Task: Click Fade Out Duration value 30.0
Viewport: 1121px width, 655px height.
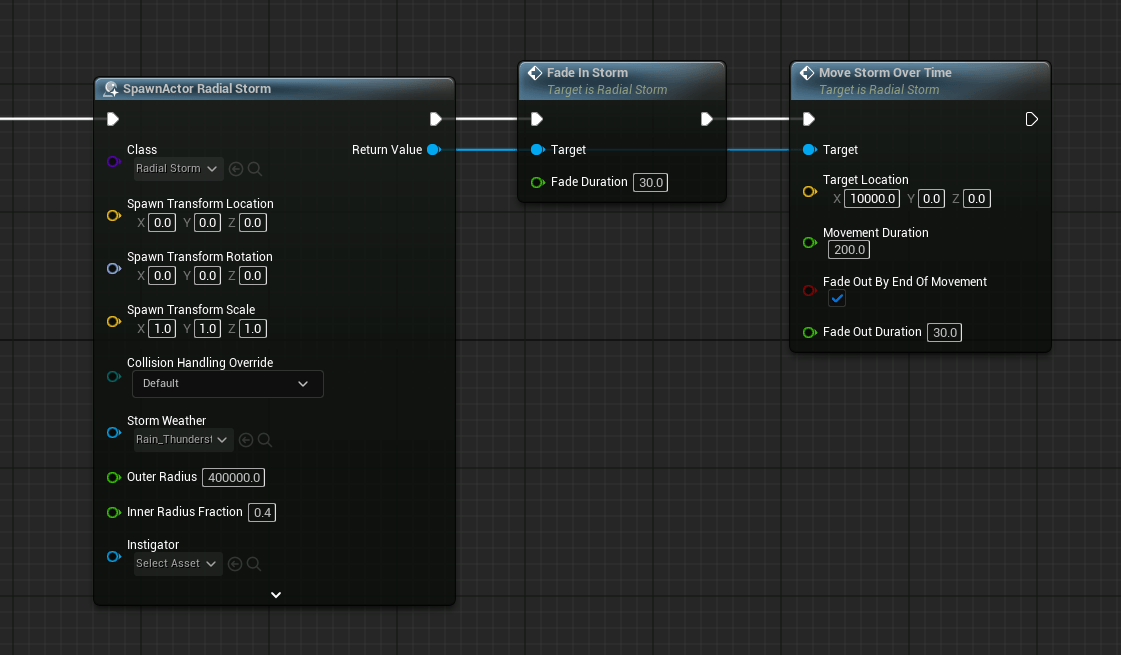Action: click(944, 333)
